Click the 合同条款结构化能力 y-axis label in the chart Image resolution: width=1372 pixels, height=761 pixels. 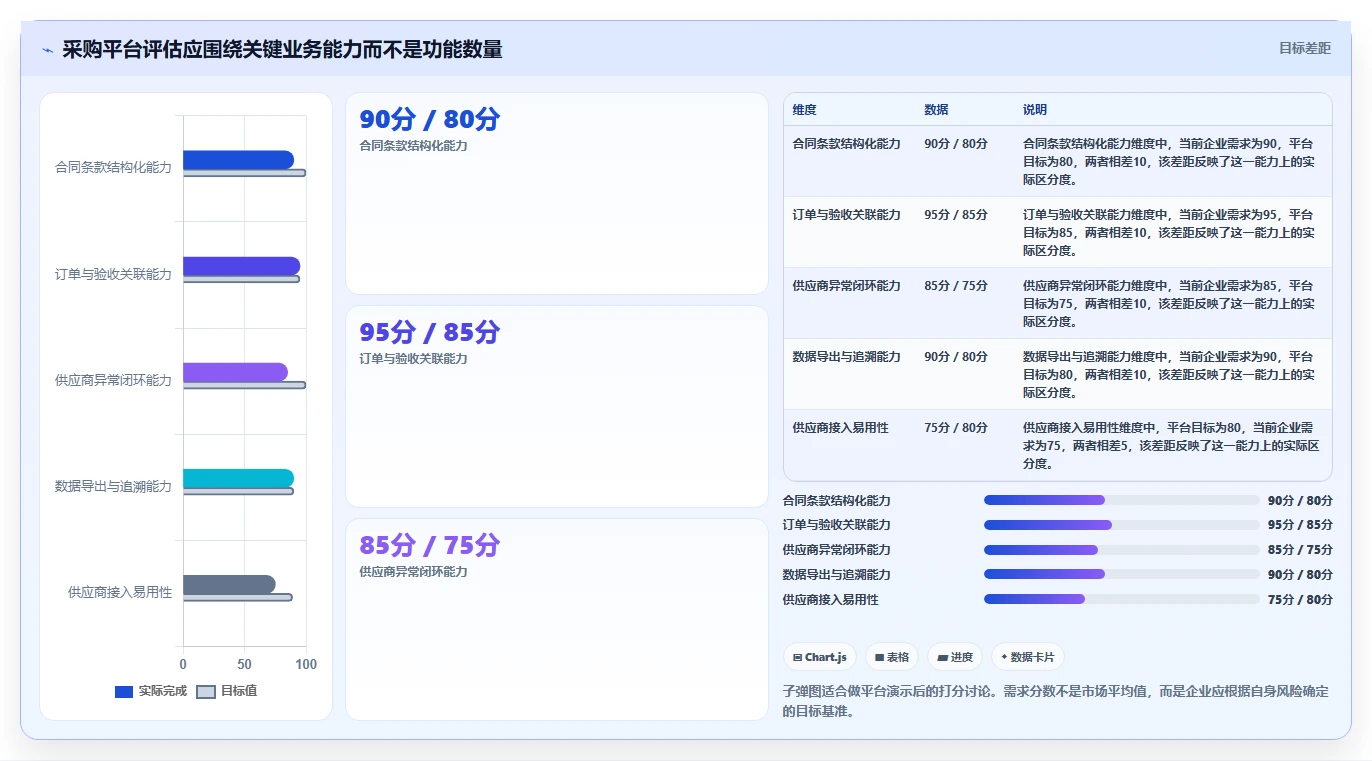[x=113, y=168]
